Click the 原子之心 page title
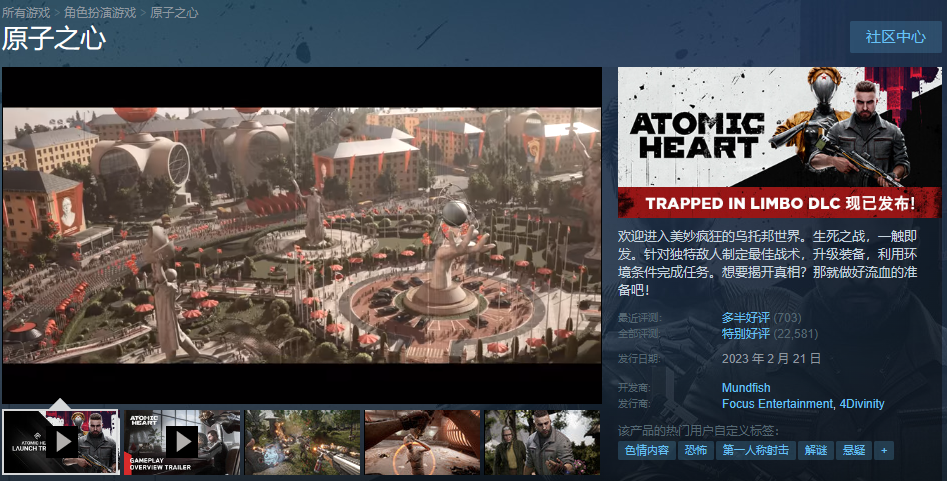This screenshot has width=947, height=481. click(54, 39)
